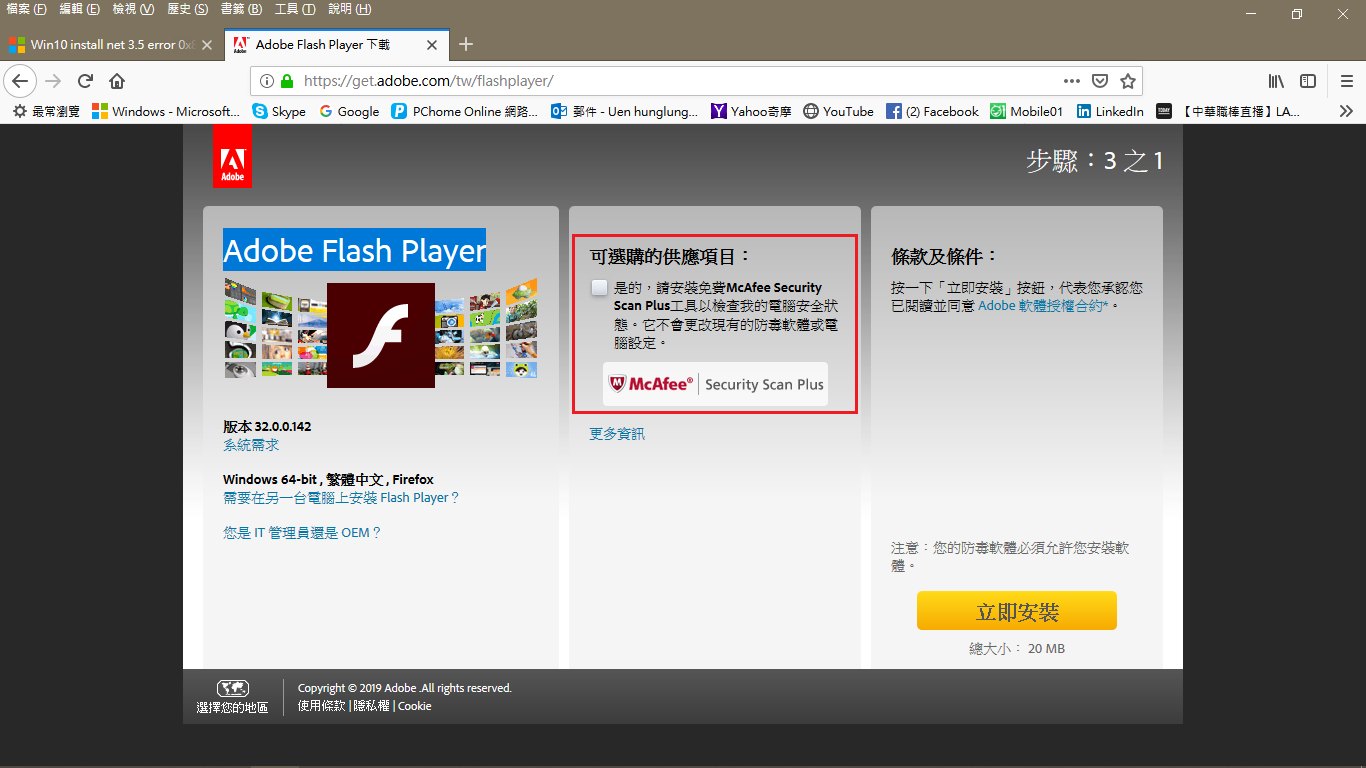Open the LinkedIn bookmark
1366x768 pixels.
1109,111
